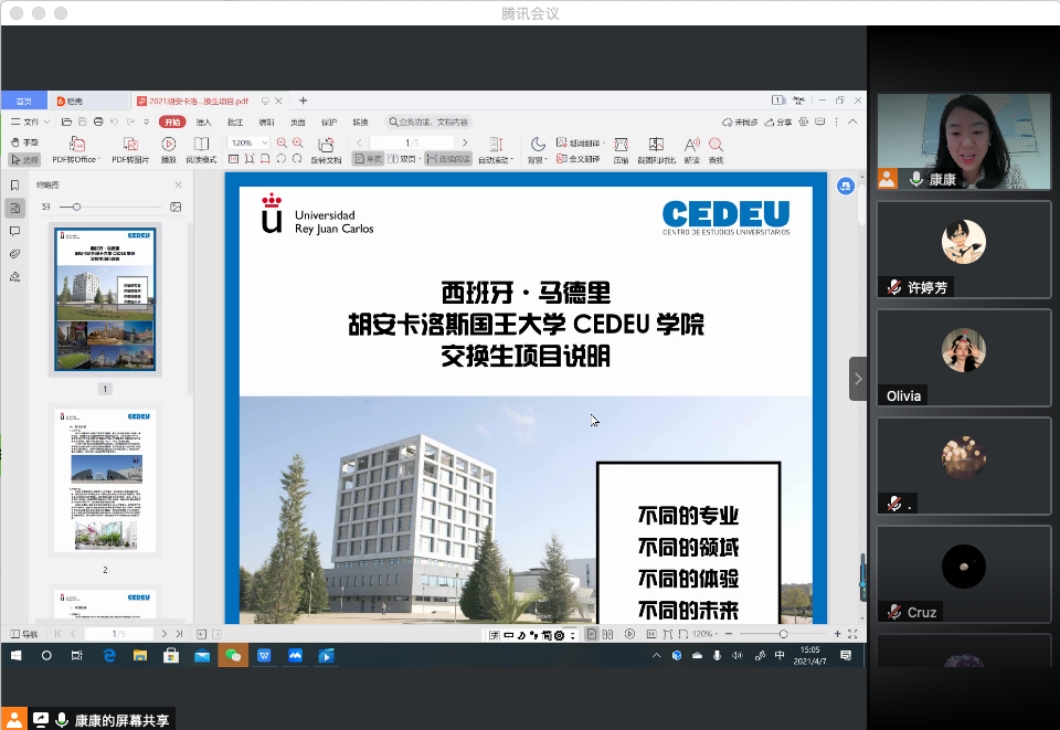Toggle 连续阅读 continuous reading mode
Image resolution: width=1060 pixels, height=730 pixels.
pyautogui.click(x=447, y=159)
